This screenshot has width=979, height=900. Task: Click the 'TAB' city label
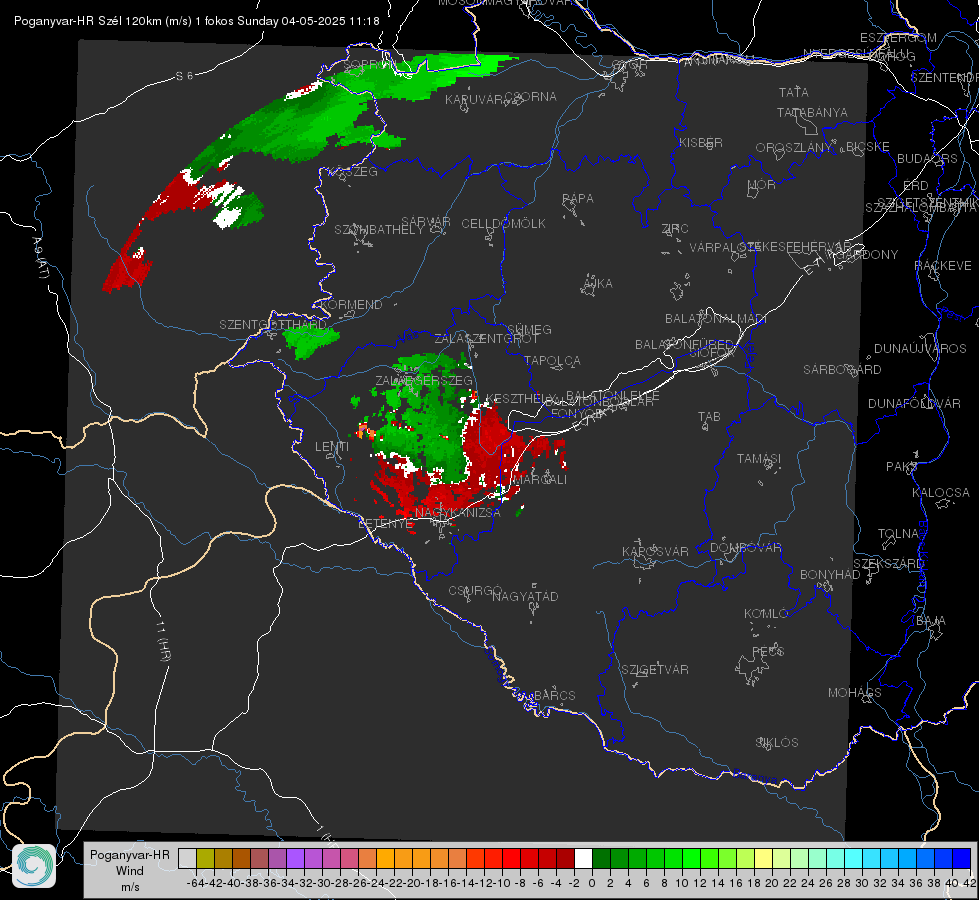point(709,417)
